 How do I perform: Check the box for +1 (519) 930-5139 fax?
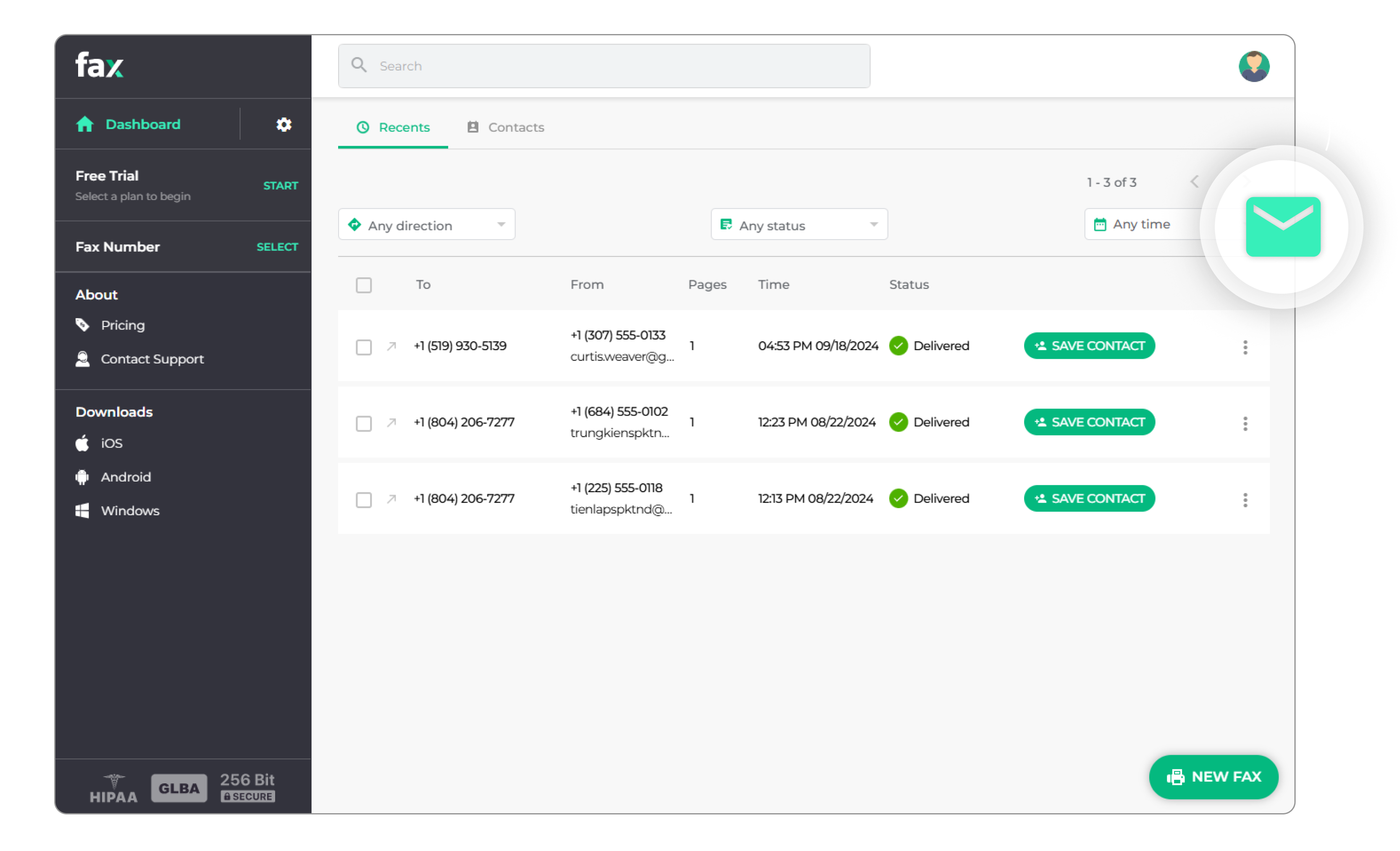point(364,347)
